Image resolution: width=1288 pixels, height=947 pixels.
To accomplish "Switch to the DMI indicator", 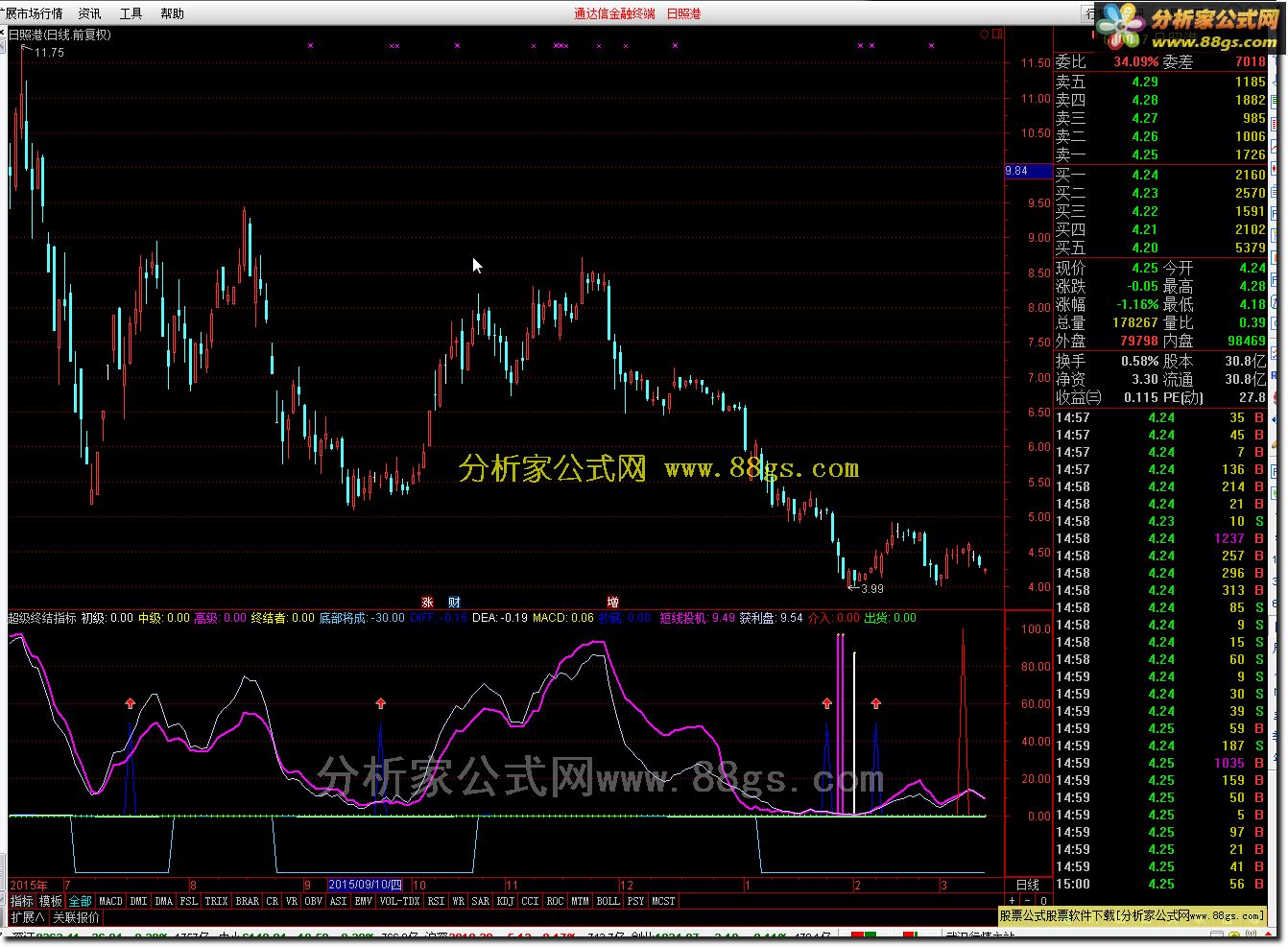I will click(x=138, y=901).
